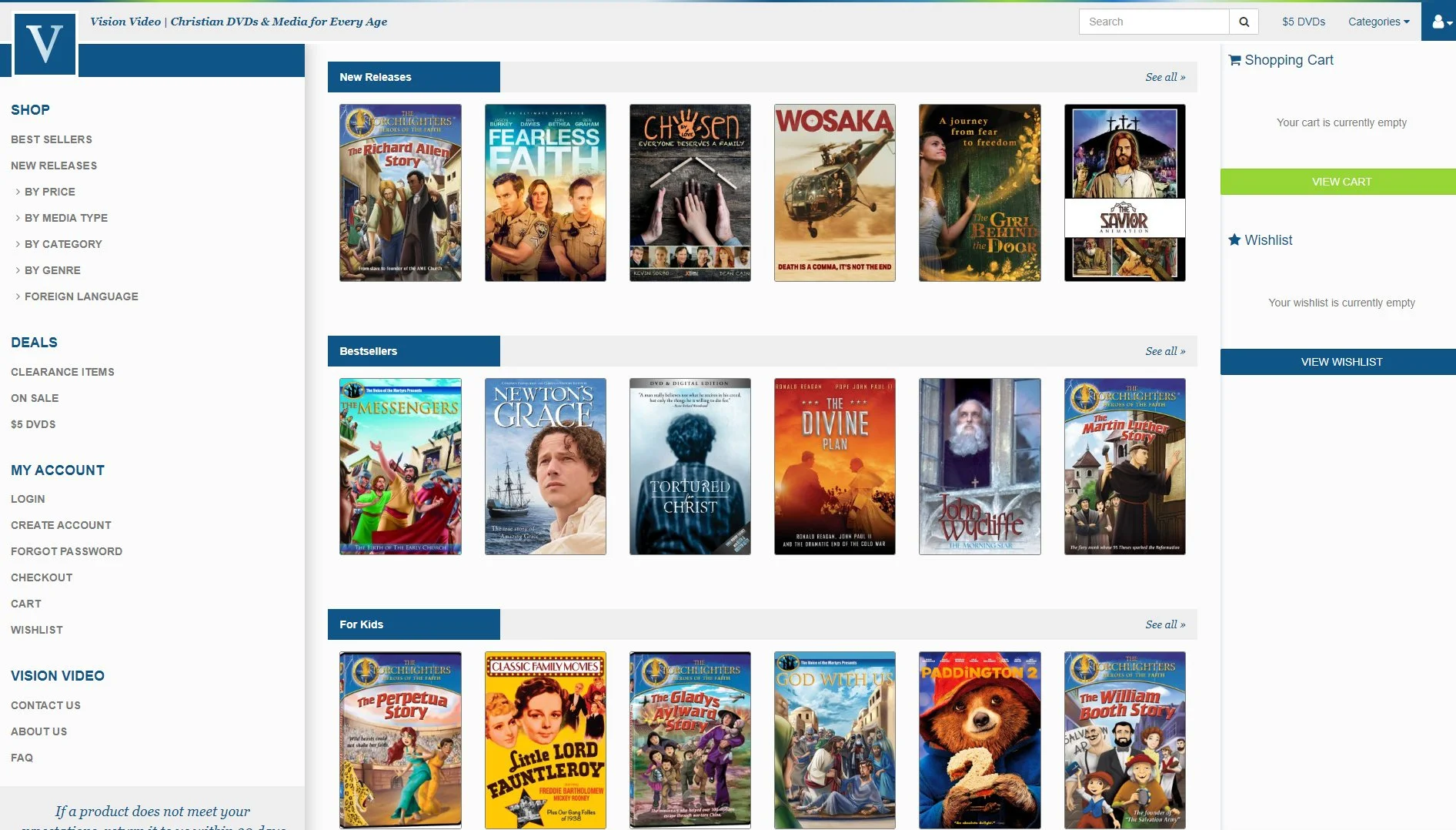
Task: Focus the Search input field
Action: pos(1154,22)
